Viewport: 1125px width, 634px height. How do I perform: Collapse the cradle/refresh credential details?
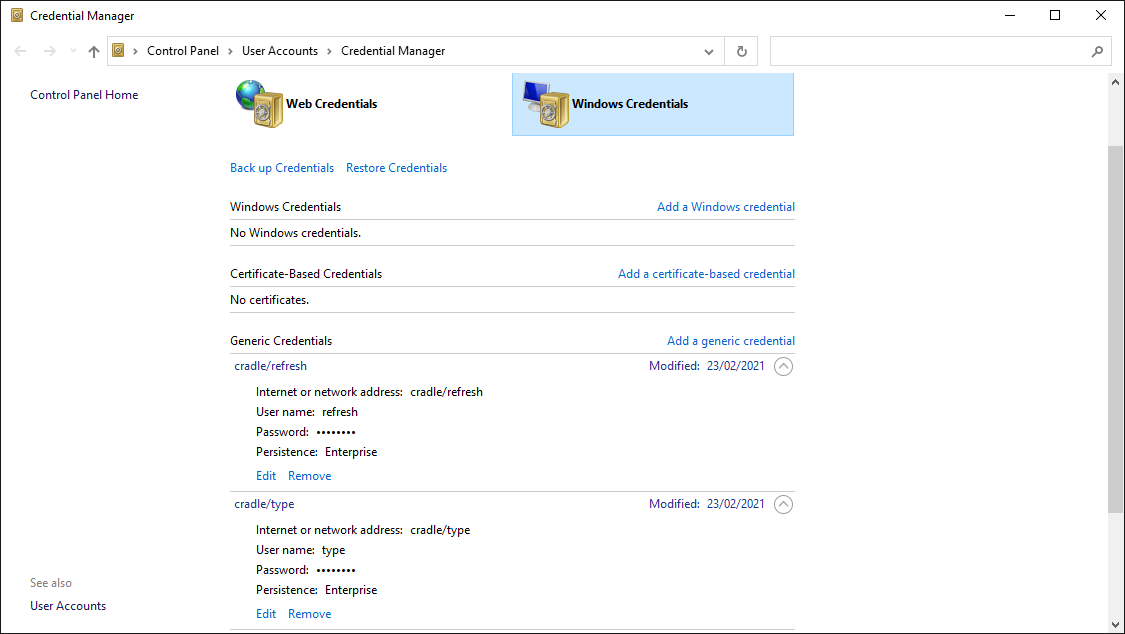click(x=783, y=366)
